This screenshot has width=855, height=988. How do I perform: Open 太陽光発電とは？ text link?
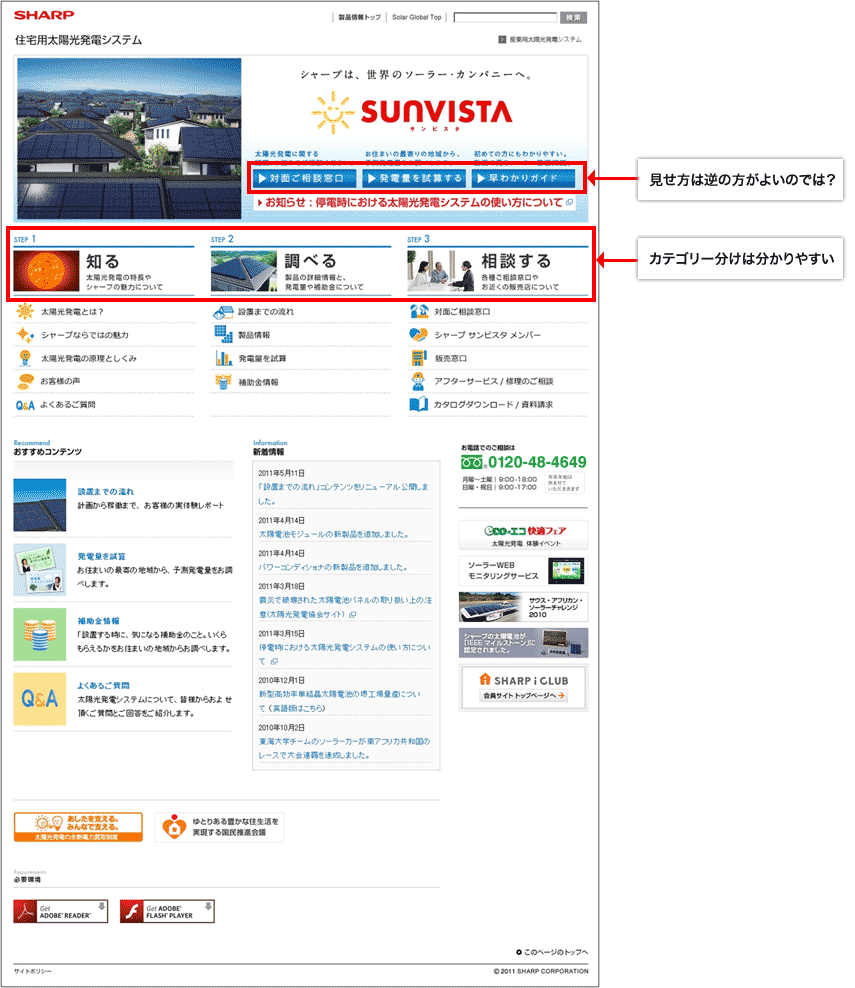[72, 311]
